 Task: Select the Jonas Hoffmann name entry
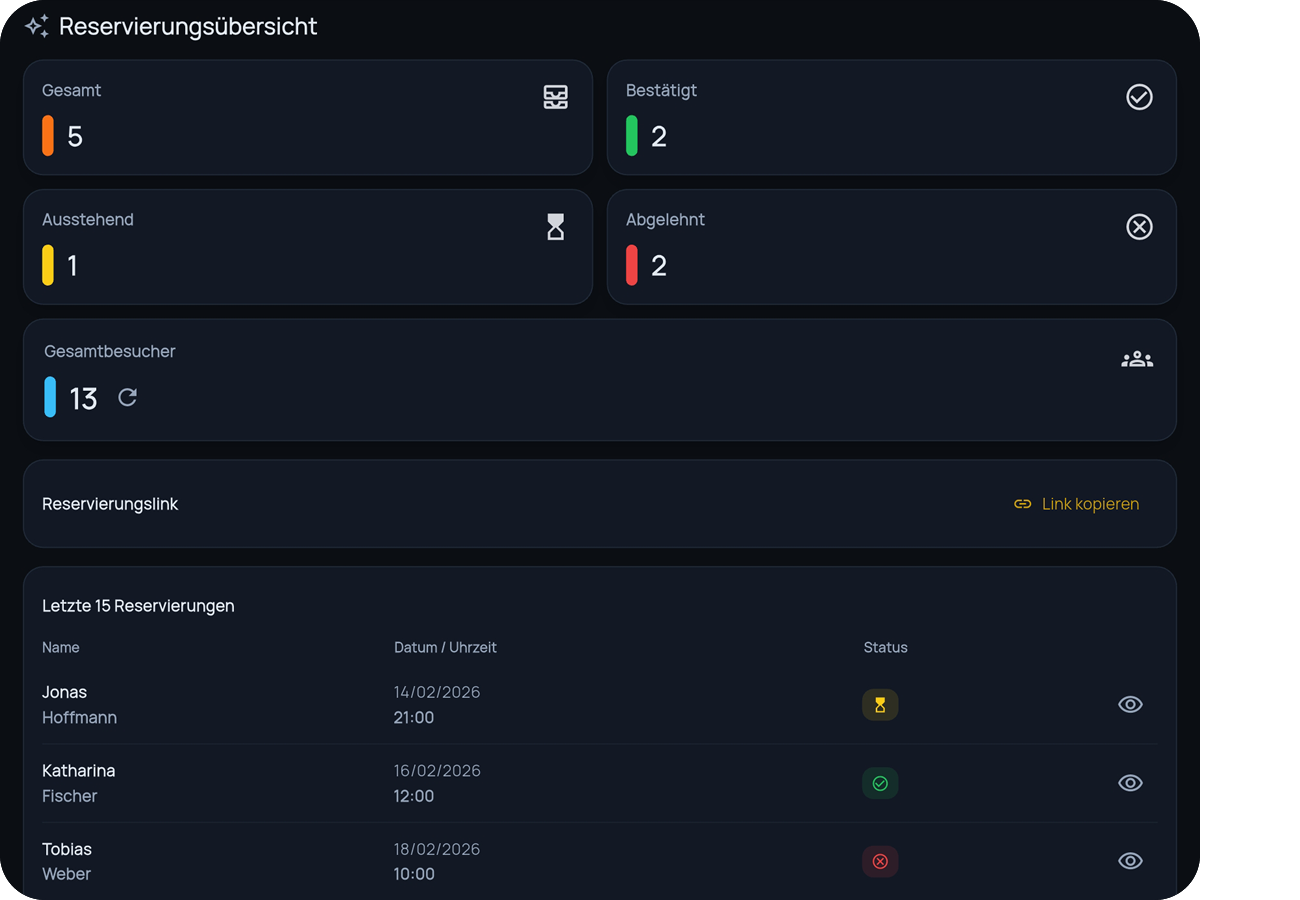79,705
